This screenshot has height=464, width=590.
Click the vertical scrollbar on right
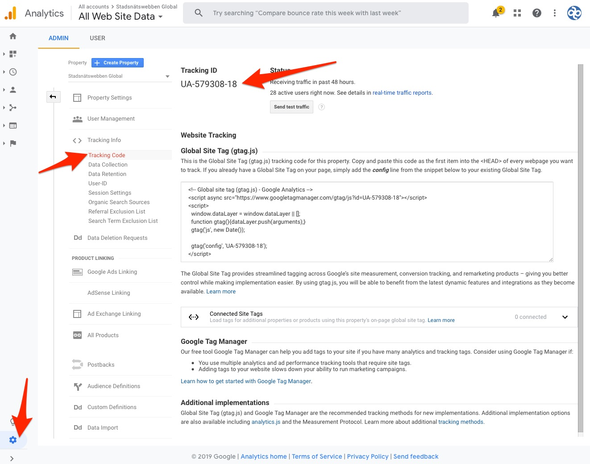pyautogui.click(x=581, y=248)
